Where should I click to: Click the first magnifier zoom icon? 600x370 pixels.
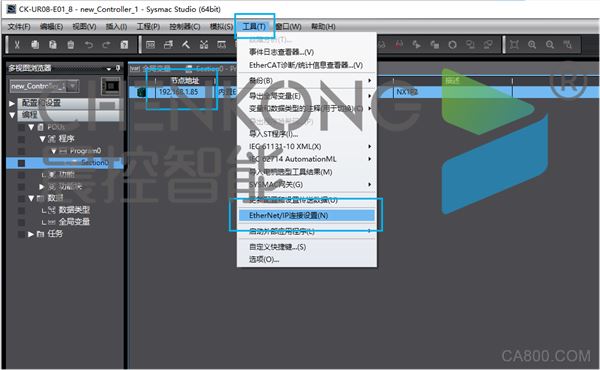click(x=532, y=45)
